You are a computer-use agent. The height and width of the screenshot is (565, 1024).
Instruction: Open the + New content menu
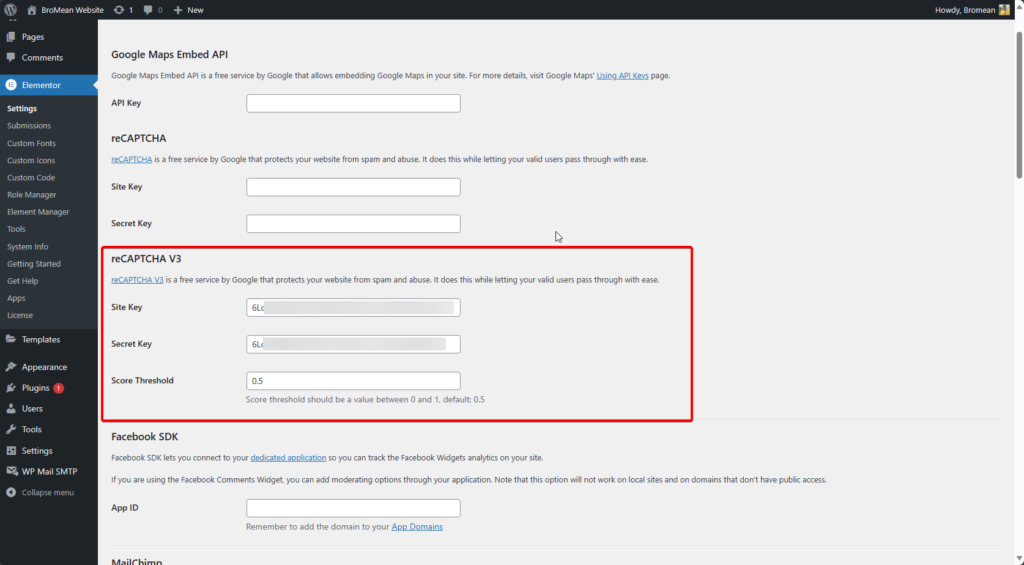188,9
